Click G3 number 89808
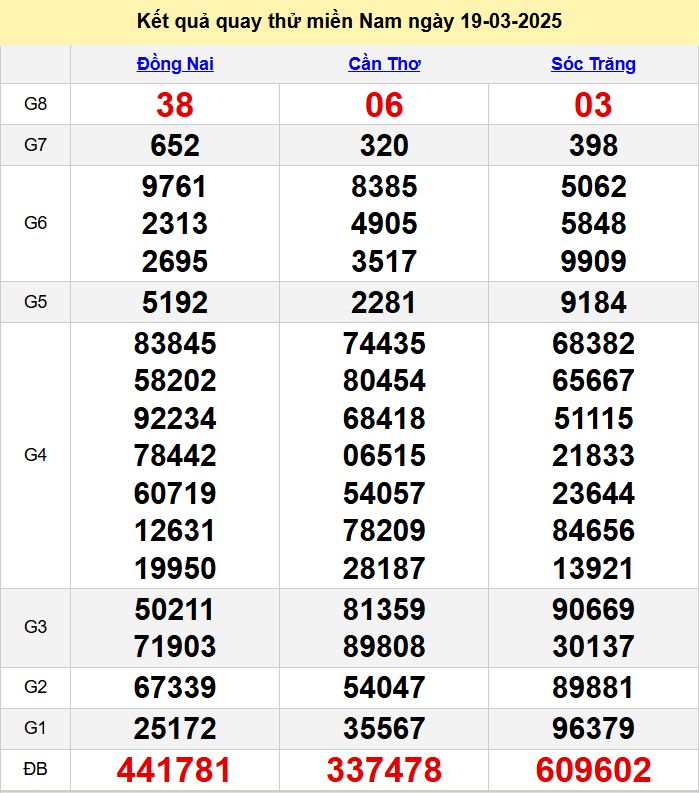Viewport: 699px width, 793px height. [x=384, y=647]
